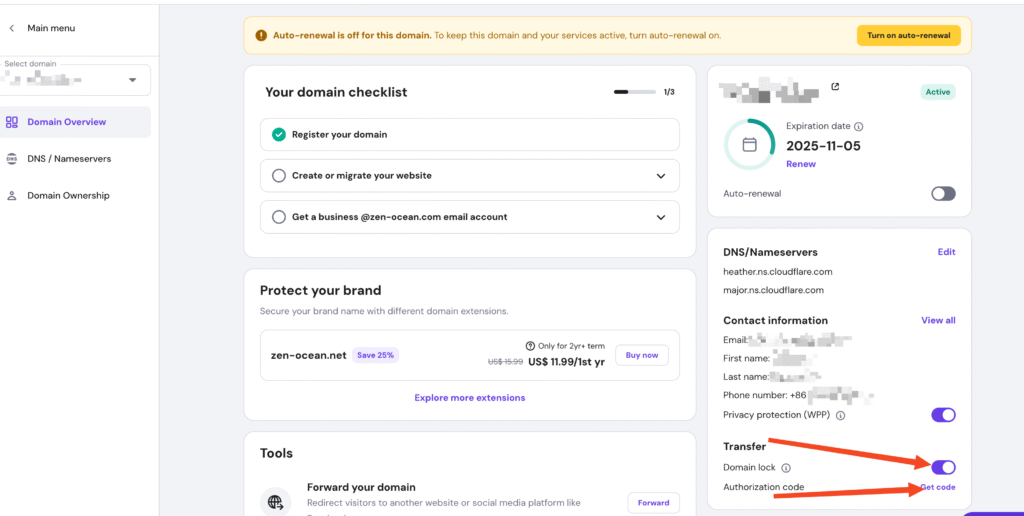Click the Privacy protection info icon

coord(840,415)
